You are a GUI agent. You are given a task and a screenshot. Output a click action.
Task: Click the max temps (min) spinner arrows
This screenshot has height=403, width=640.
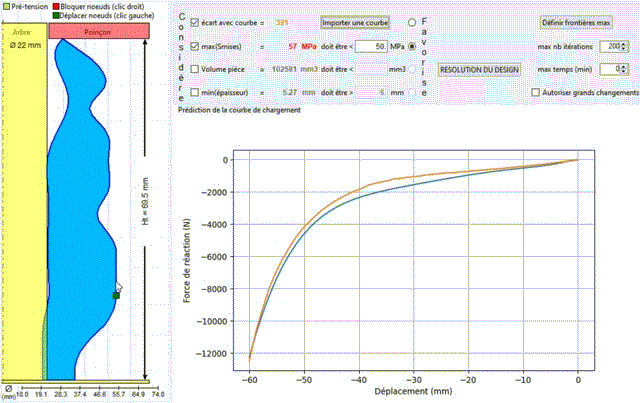pos(622,69)
